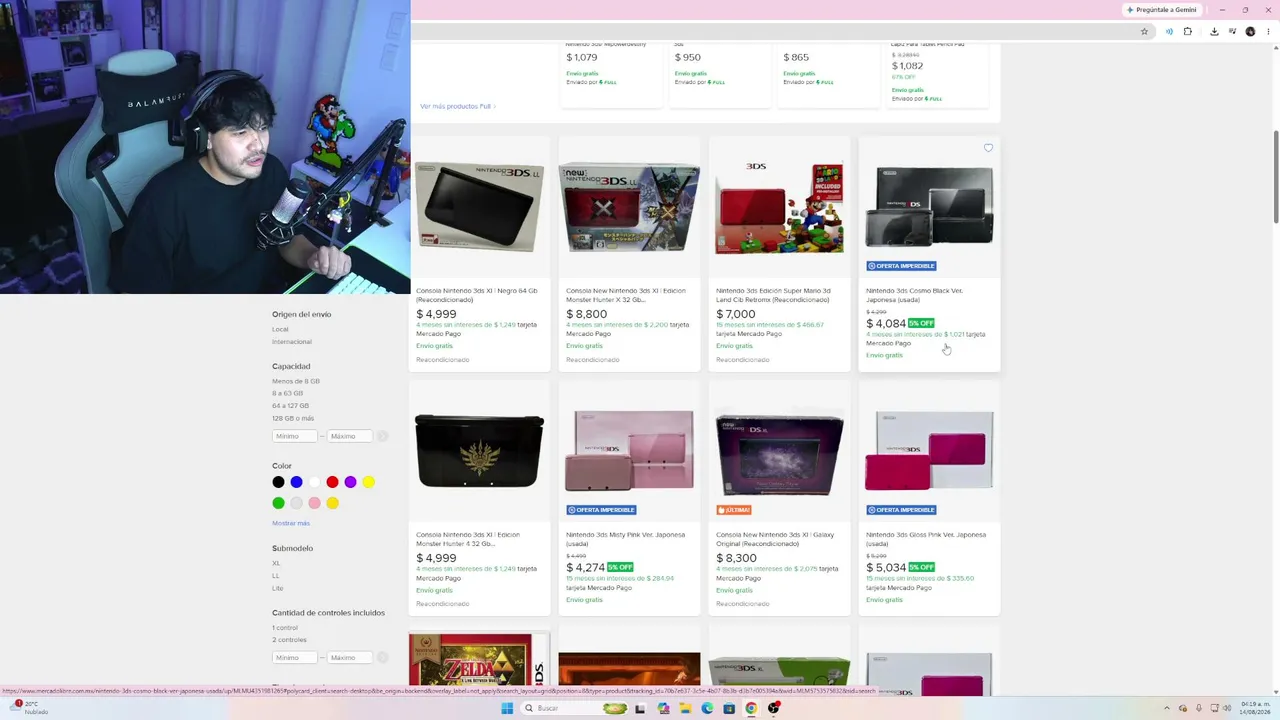
Task: Click the microphone icon in the system tray
Action: tap(1199, 708)
